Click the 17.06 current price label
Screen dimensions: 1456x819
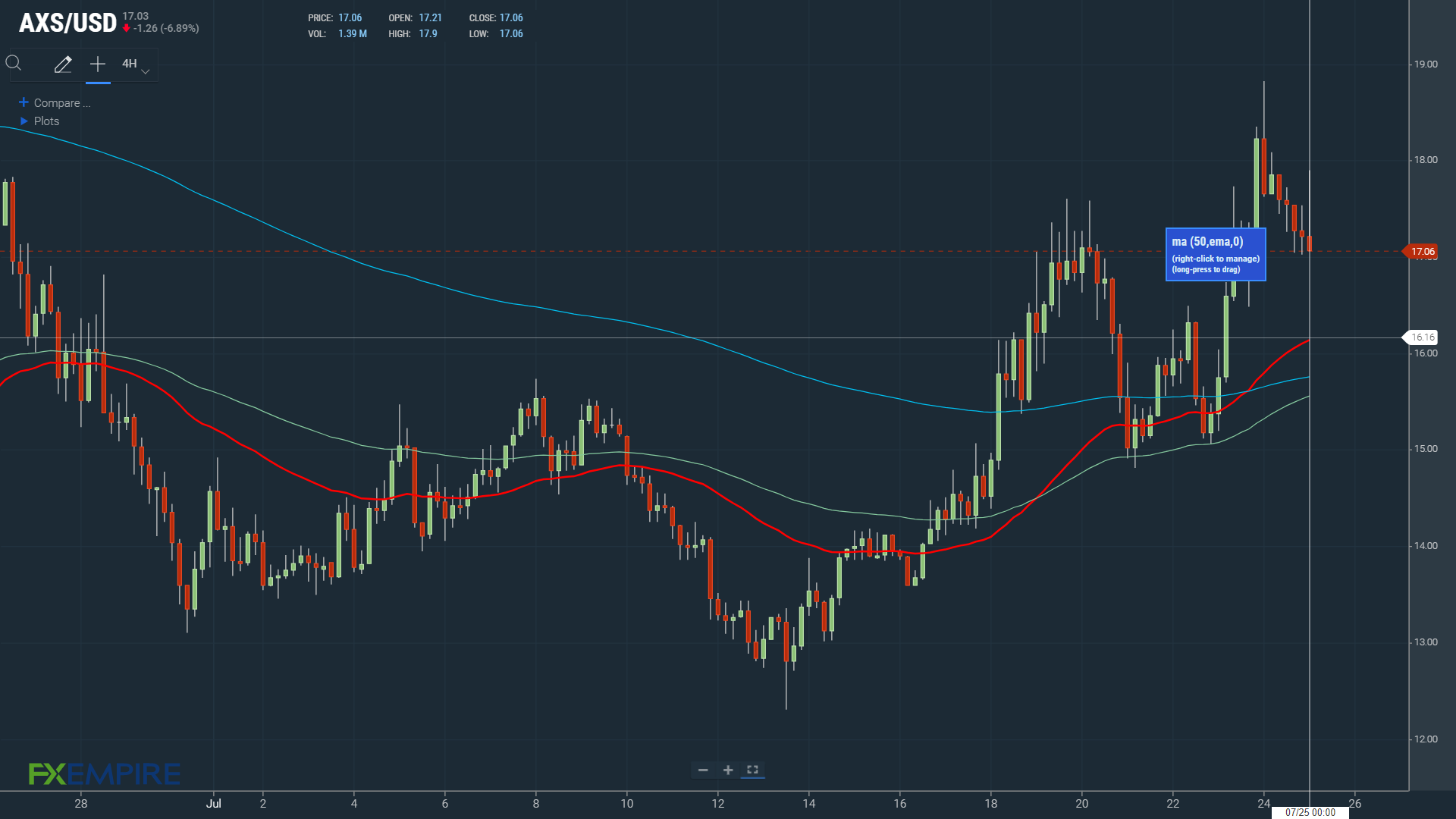point(1422,252)
